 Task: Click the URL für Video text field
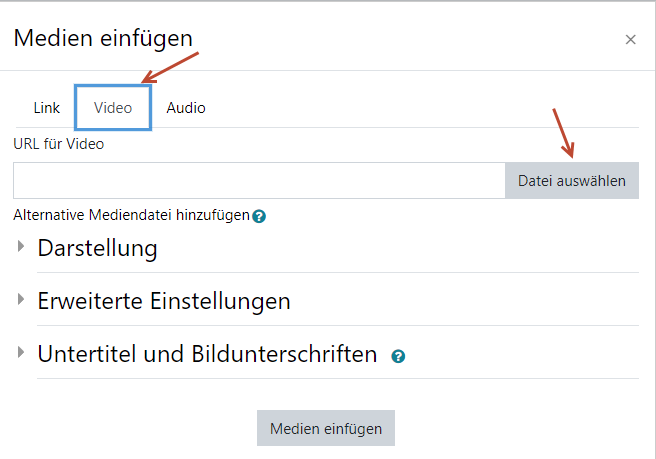pos(259,181)
